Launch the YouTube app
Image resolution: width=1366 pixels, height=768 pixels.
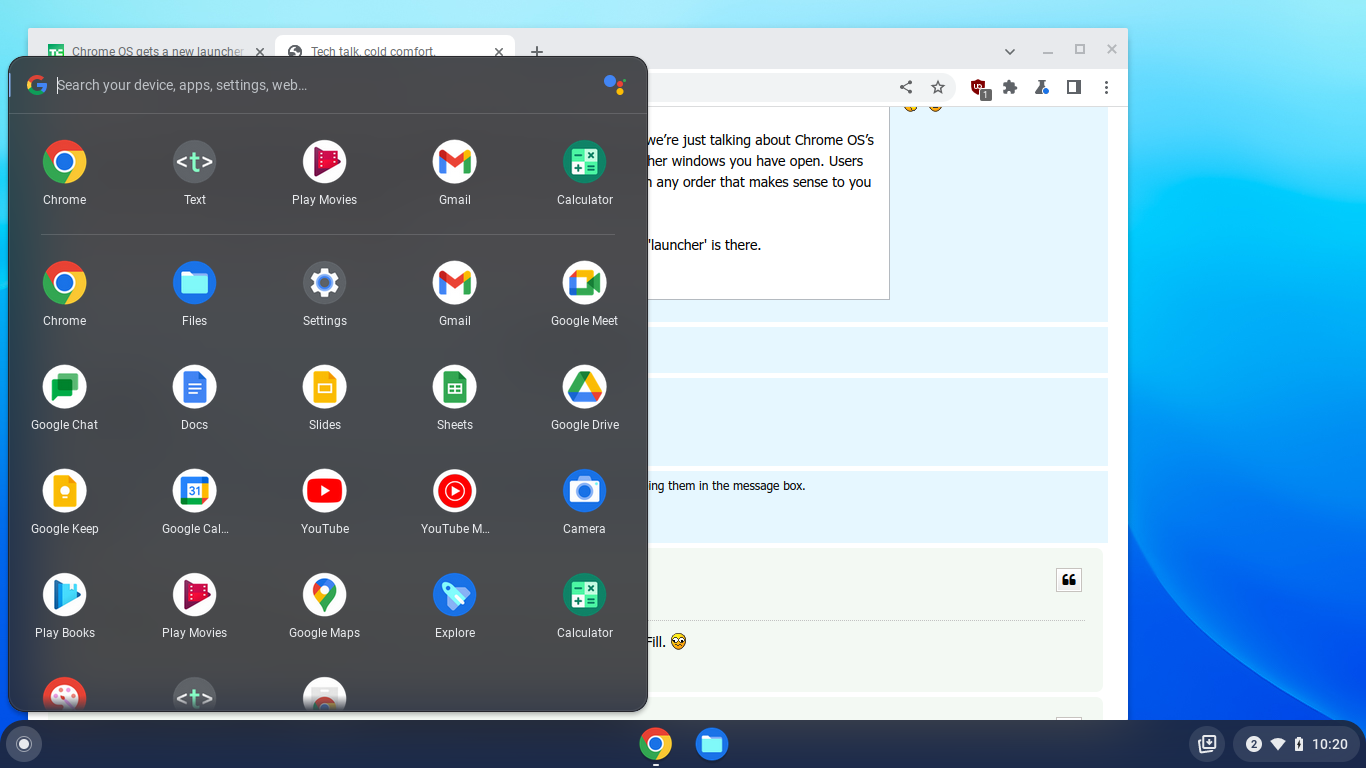324,502
